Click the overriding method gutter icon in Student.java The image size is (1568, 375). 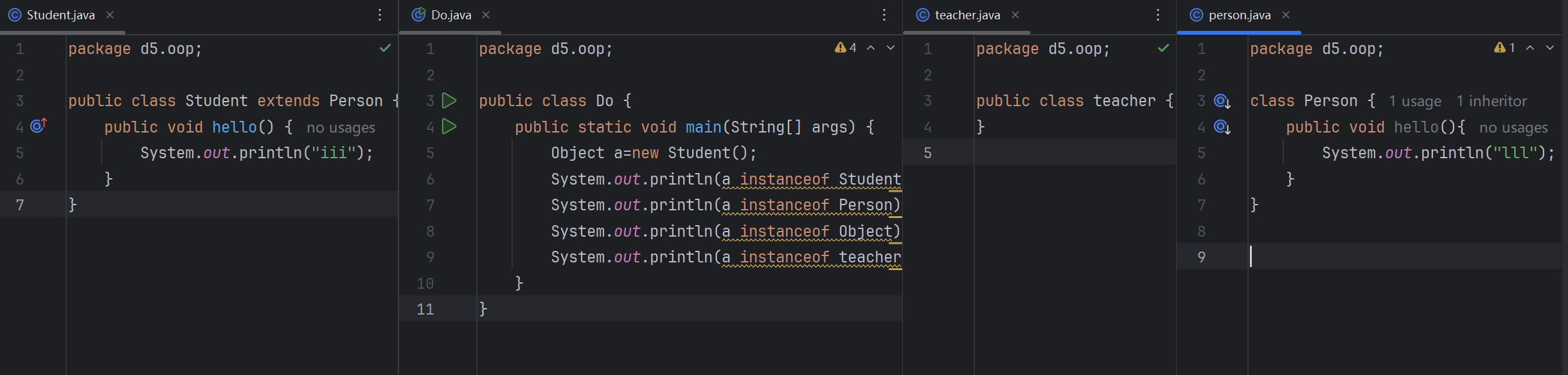39,126
